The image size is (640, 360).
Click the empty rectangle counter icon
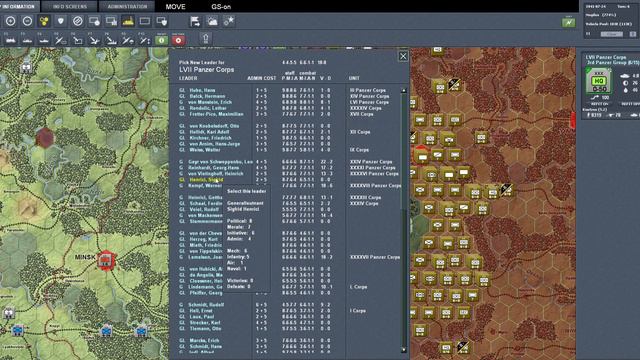click(144, 21)
